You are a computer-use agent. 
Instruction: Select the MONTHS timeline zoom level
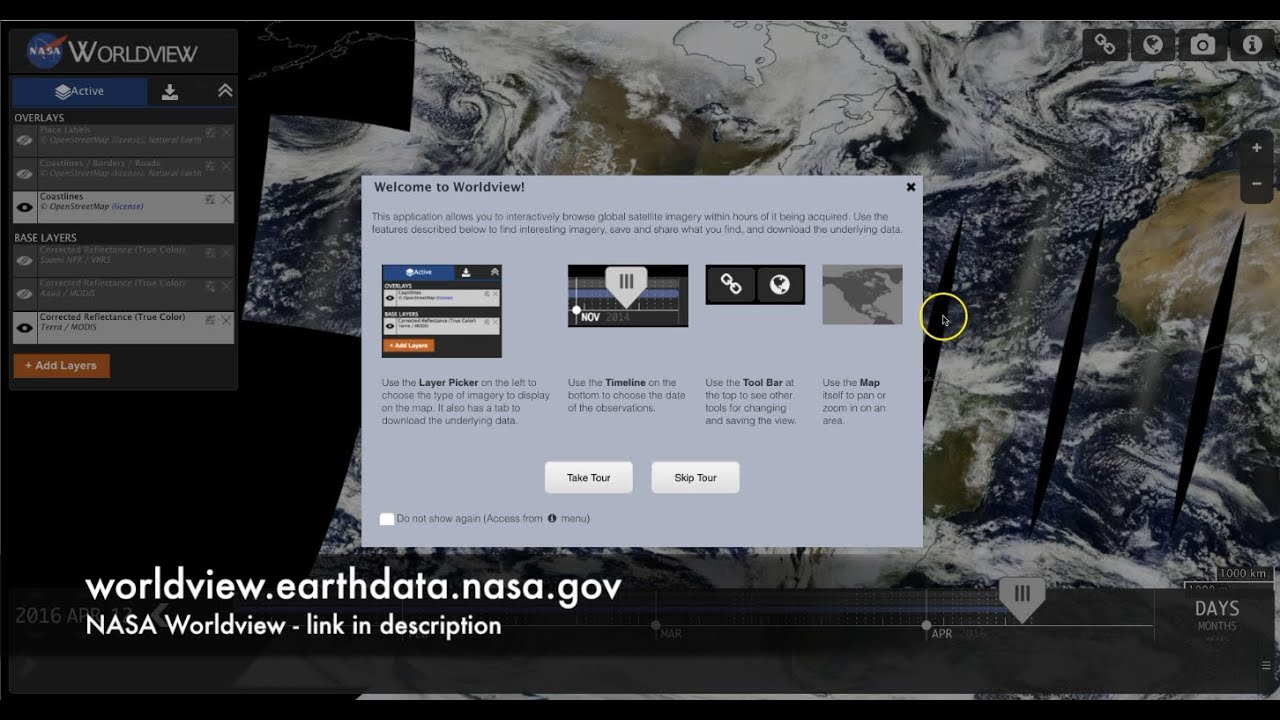(1217, 627)
